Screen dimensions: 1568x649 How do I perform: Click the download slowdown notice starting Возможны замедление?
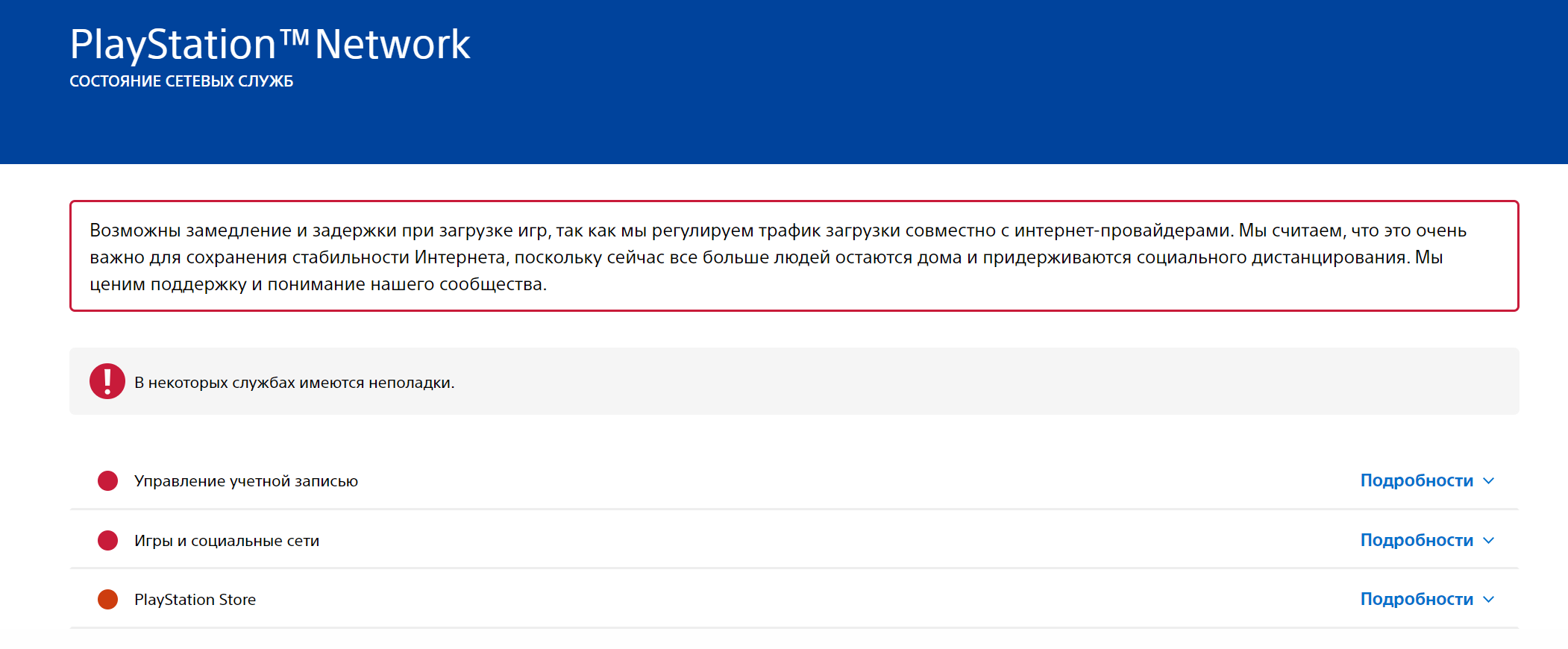(794, 256)
